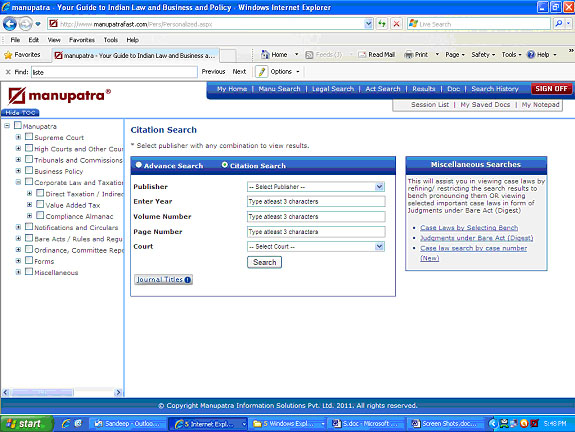This screenshot has height=432, width=575.
Task: Check the Value Added Tax checkbox
Action: click(x=40, y=204)
